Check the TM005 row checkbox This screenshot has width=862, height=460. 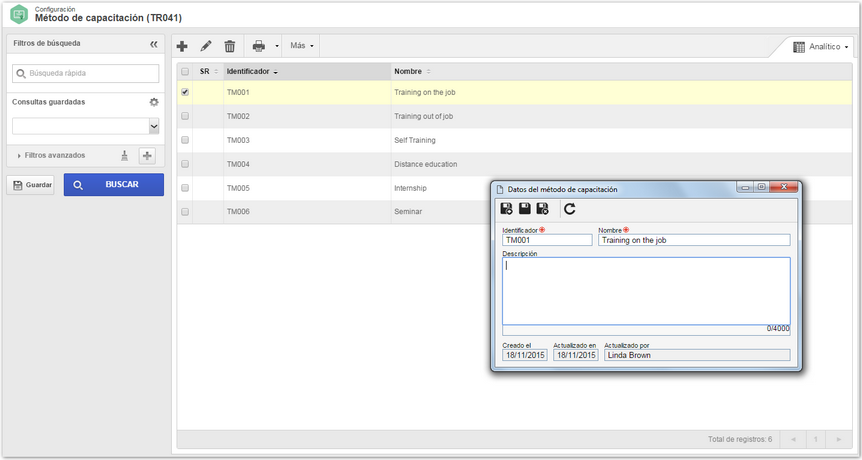pyautogui.click(x=185, y=188)
